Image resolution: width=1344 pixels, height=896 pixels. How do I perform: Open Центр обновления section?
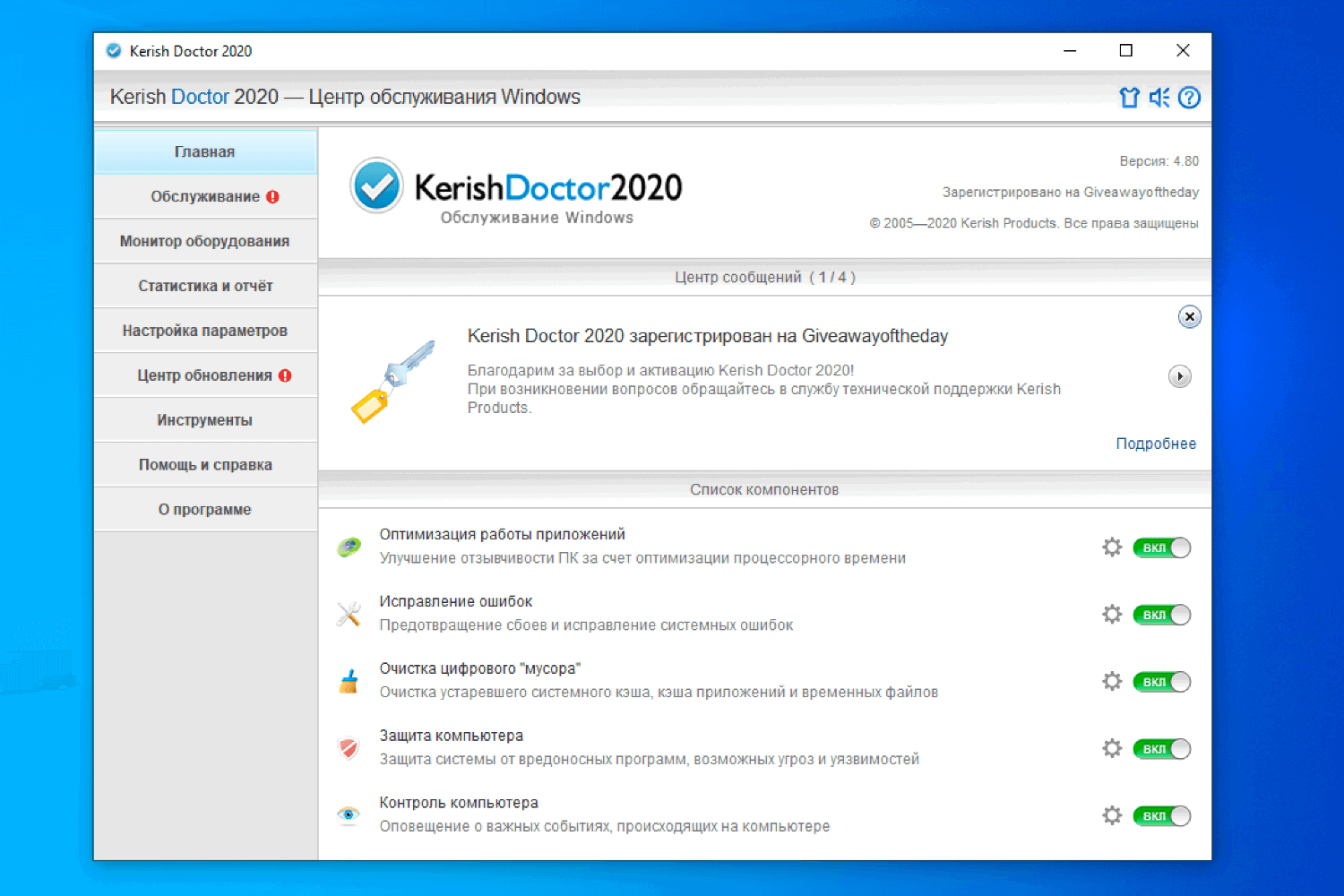pos(205,375)
